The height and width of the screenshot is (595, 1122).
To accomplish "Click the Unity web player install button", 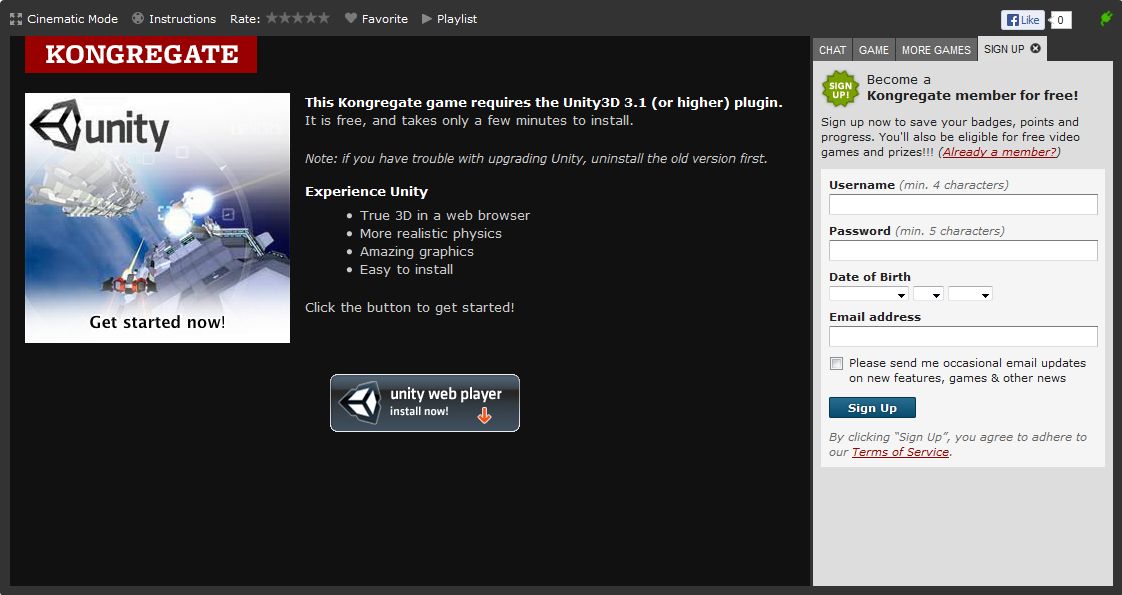I will tap(425, 403).
